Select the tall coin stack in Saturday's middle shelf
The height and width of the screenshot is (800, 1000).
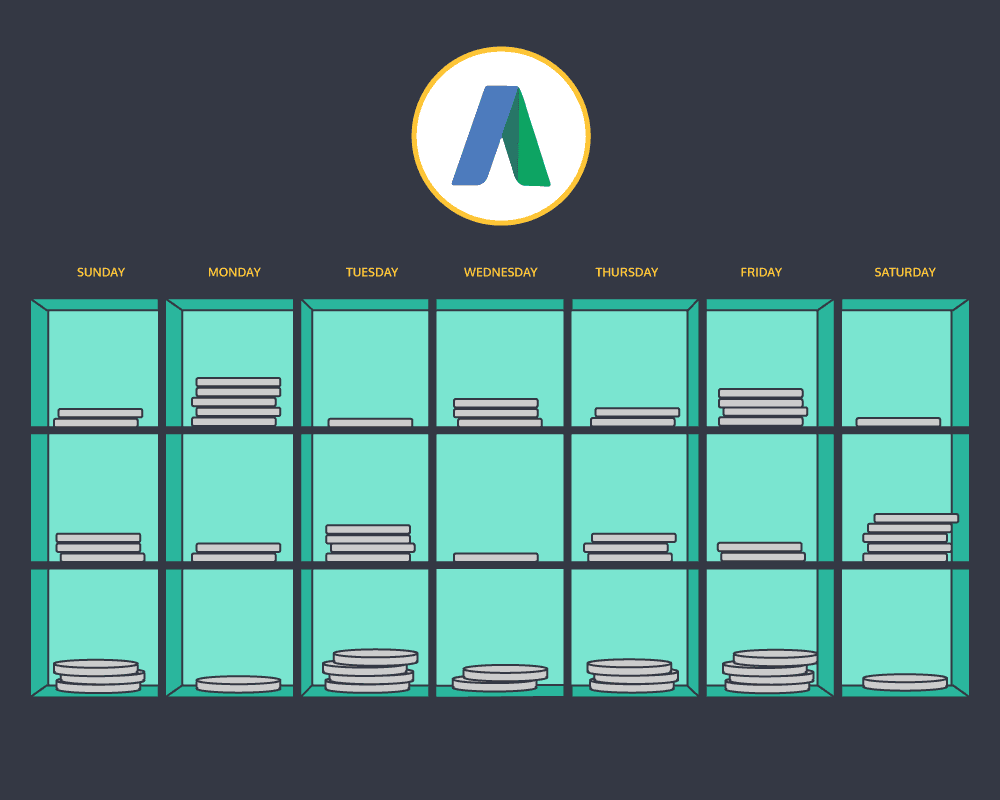[x=910, y=537]
